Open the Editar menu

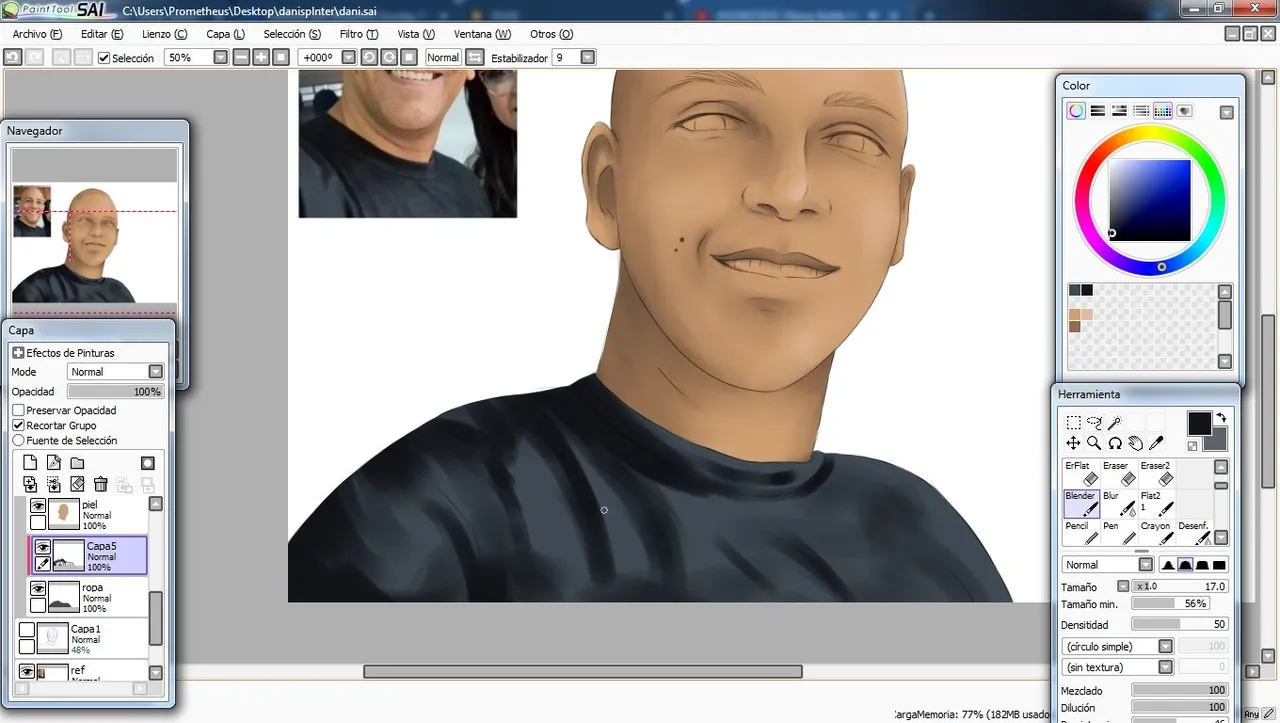102,34
